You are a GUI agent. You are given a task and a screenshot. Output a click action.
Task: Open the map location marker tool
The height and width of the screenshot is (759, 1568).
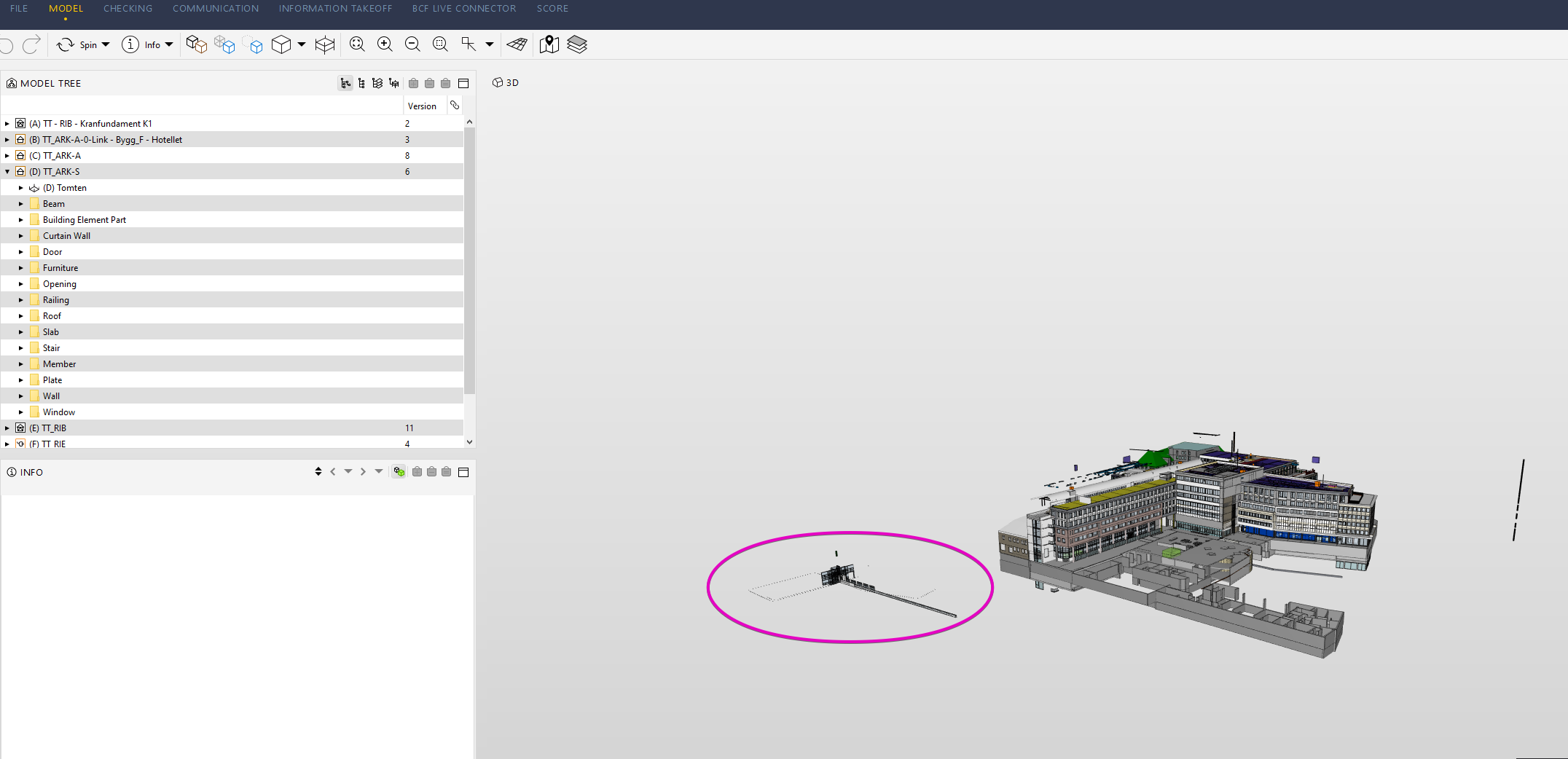tap(549, 44)
